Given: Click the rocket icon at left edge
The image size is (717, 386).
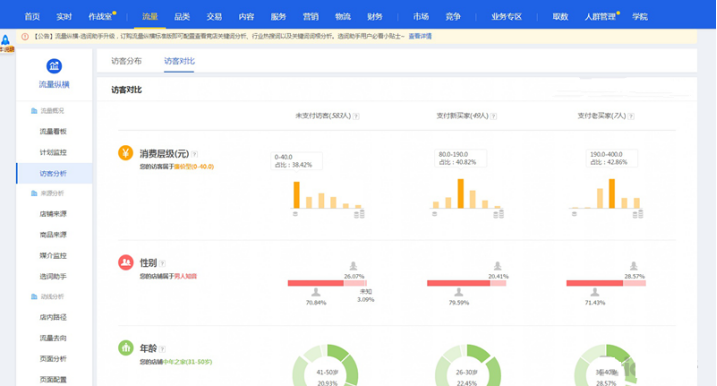Looking at the screenshot, I should pyautogui.click(x=5, y=40).
